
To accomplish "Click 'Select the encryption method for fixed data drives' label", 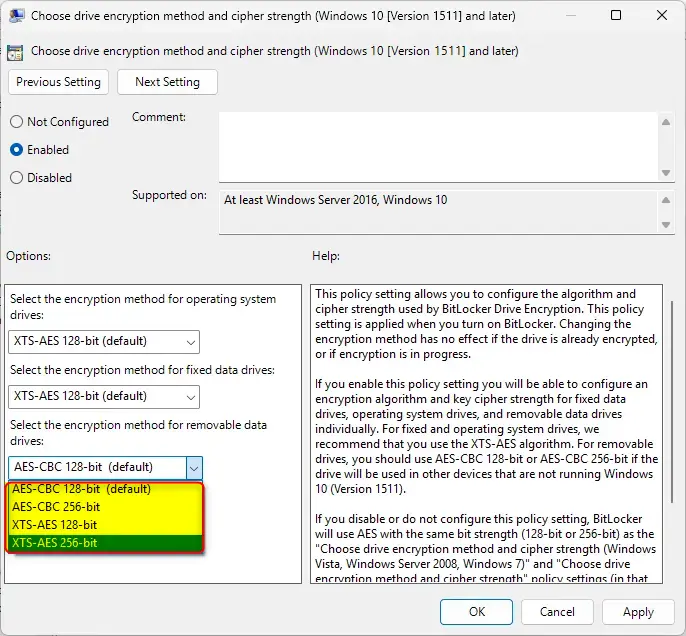I will click(142, 370).
